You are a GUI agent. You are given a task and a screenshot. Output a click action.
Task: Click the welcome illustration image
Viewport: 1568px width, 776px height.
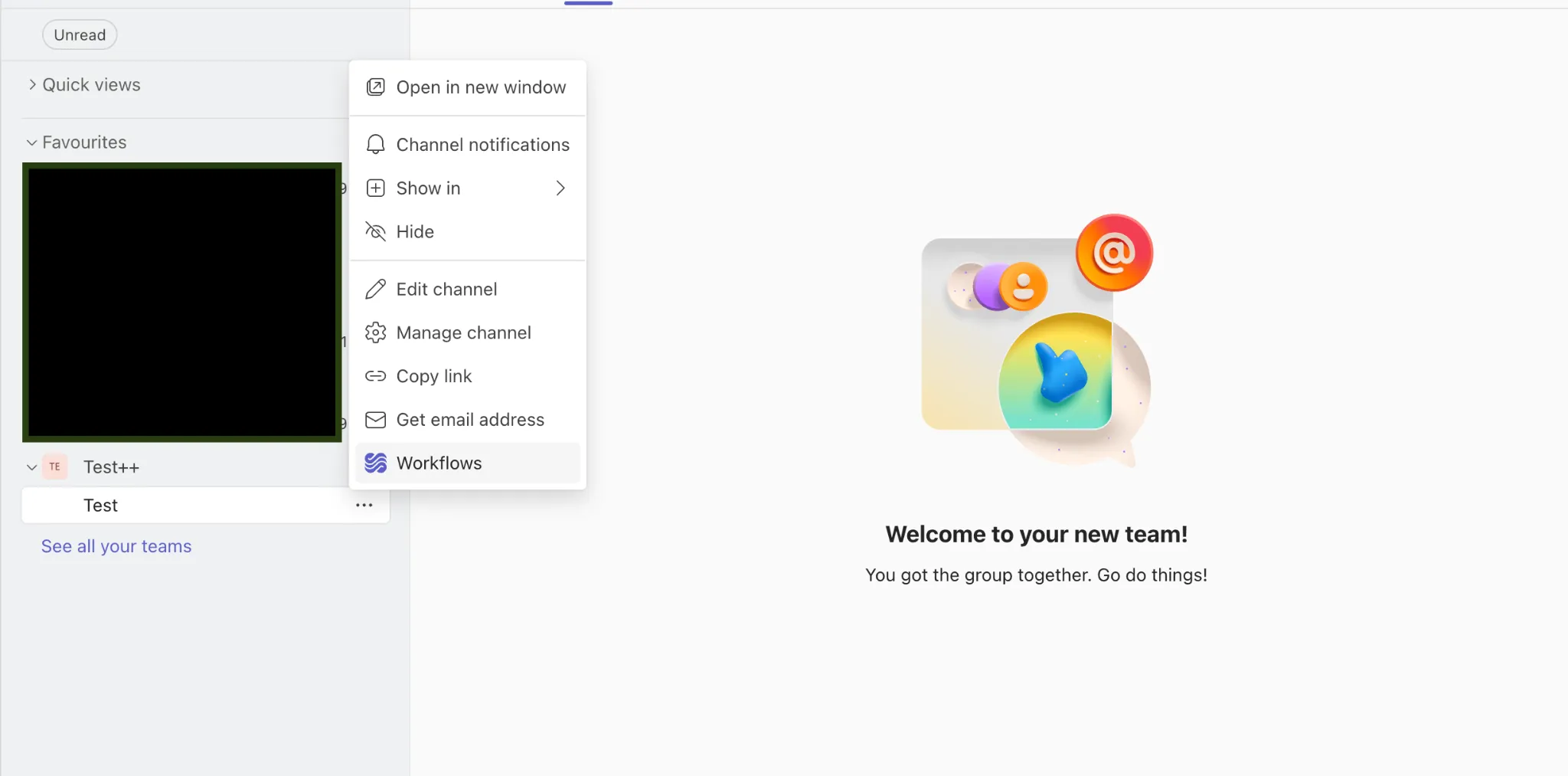click(x=1037, y=341)
